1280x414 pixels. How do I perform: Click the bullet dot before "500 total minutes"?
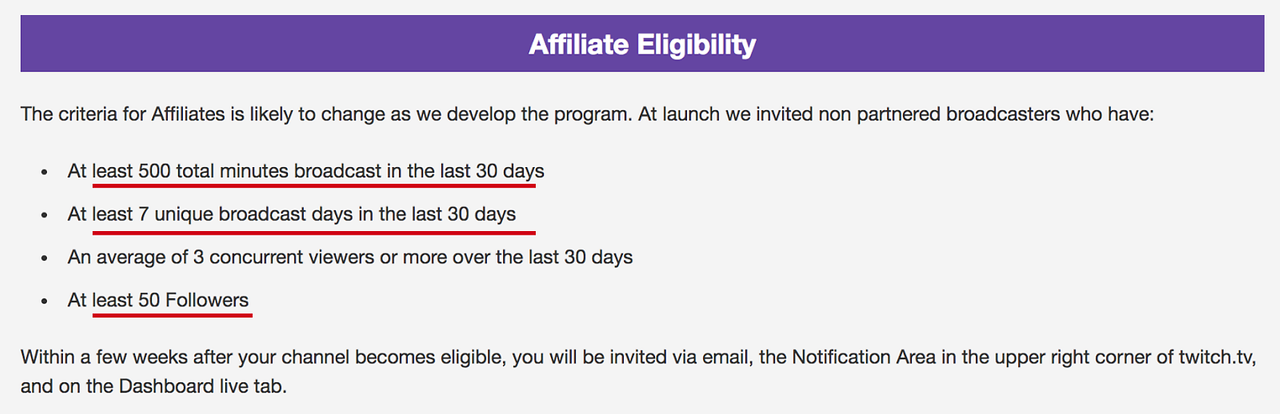[43, 172]
